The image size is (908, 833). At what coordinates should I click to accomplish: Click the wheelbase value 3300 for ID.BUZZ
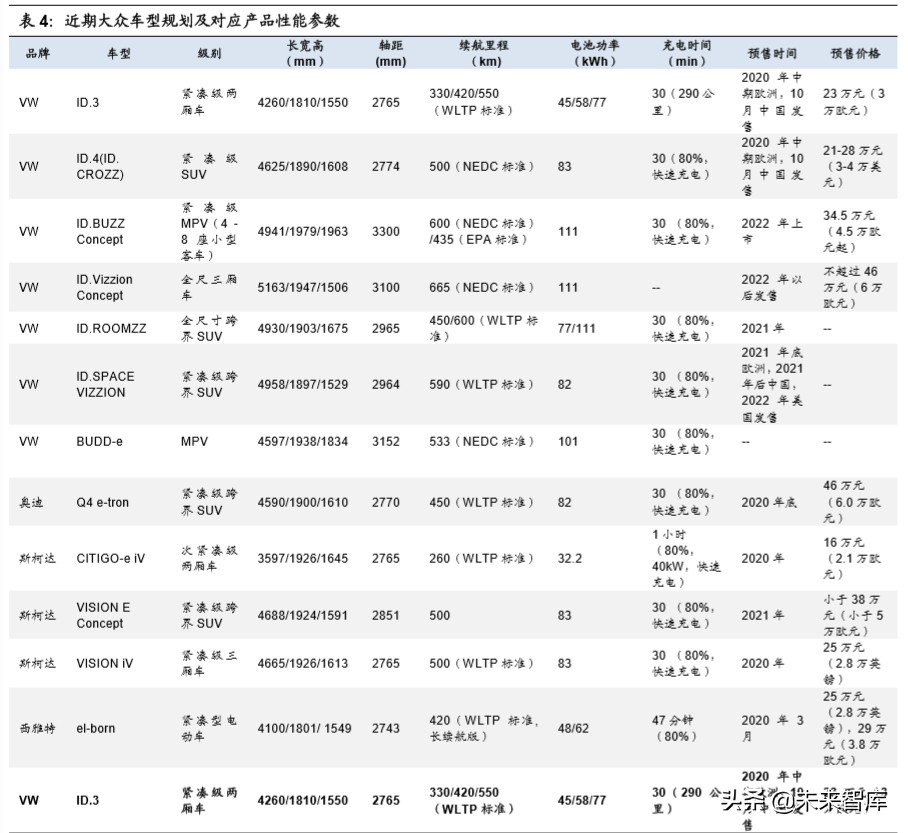tap(385, 231)
